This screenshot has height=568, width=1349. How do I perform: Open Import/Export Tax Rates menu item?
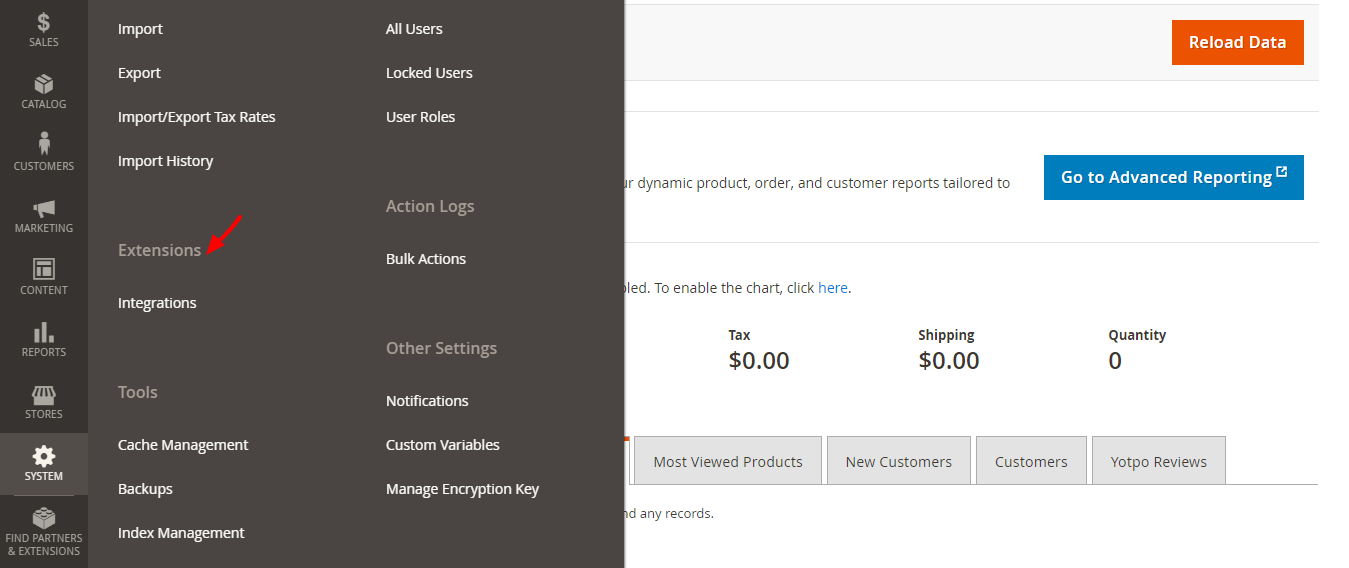tap(196, 117)
